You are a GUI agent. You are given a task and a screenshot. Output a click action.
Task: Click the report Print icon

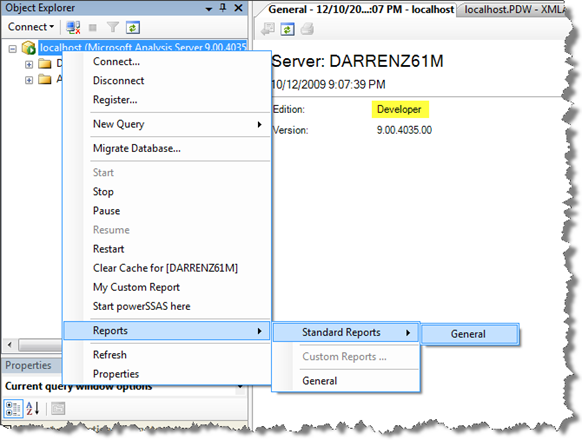click(307, 29)
